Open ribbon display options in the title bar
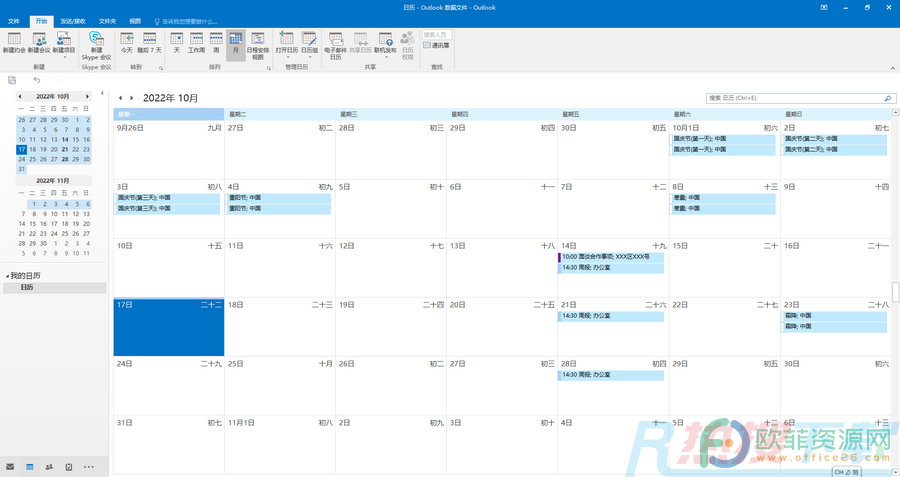900x477 pixels. [x=824, y=7]
